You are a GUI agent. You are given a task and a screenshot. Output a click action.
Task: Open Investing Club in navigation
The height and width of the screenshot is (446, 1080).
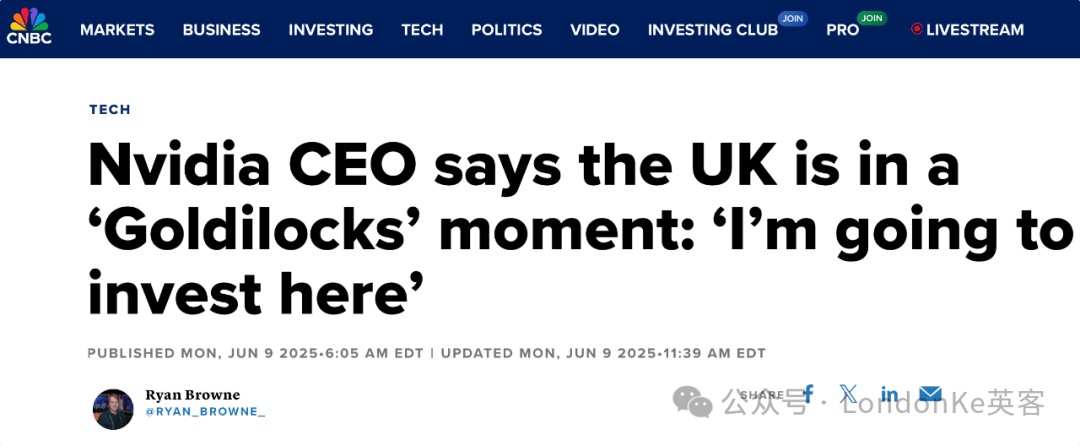point(712,30)
